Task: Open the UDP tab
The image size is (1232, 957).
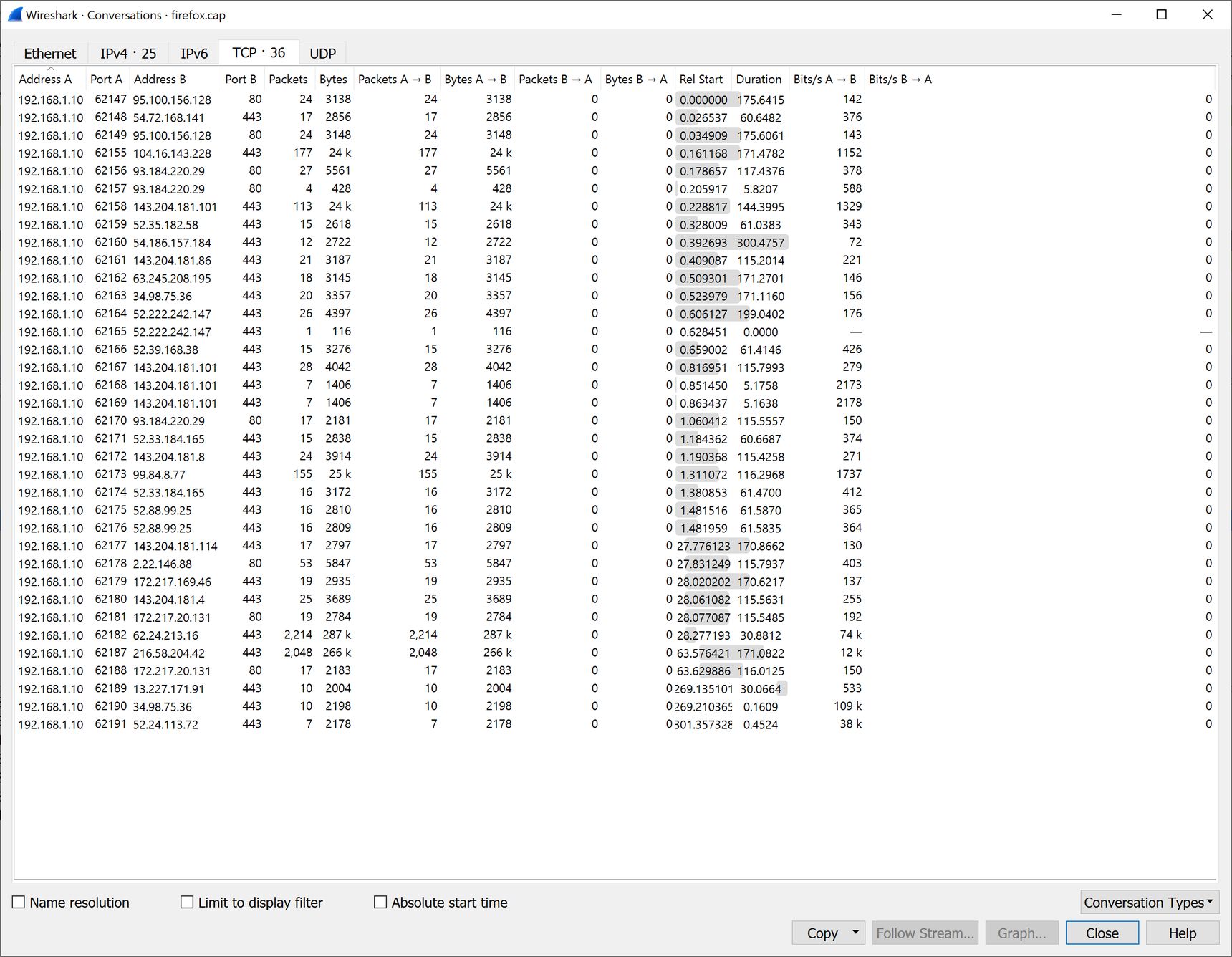Action: click(x=323, y=54)
